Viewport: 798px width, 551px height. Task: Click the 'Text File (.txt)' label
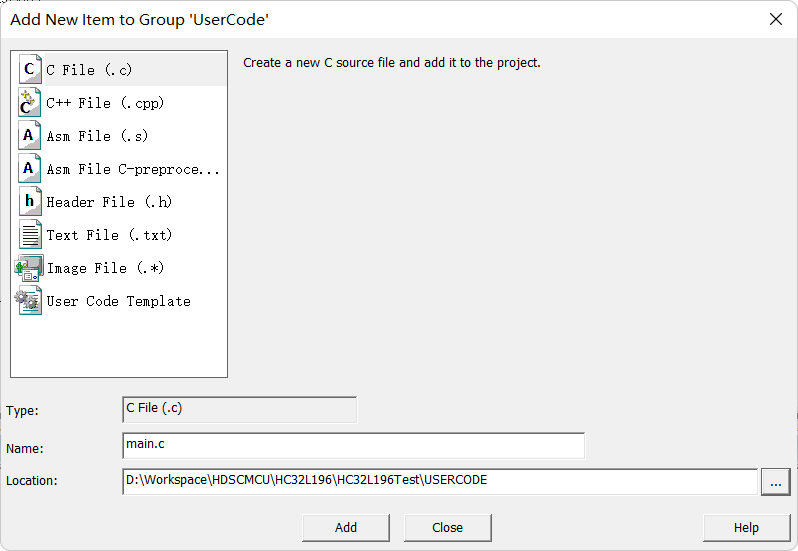tap(109, 235)
